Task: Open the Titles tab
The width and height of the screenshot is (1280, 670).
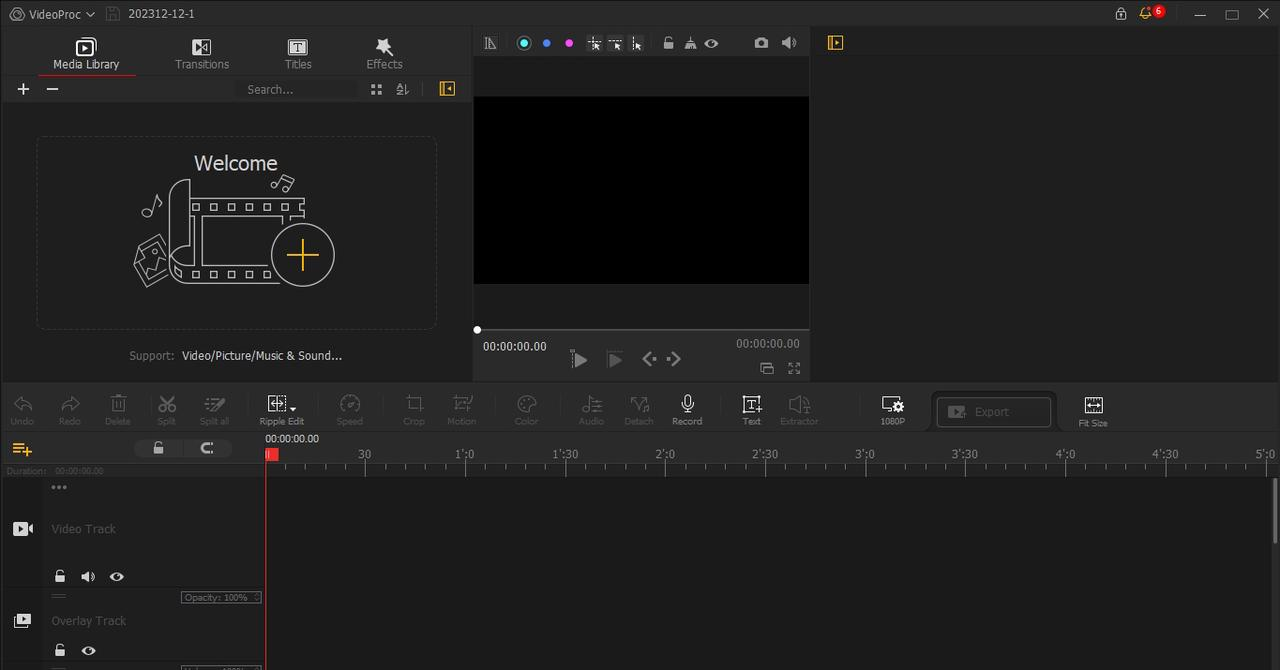Action: (298, 54)
